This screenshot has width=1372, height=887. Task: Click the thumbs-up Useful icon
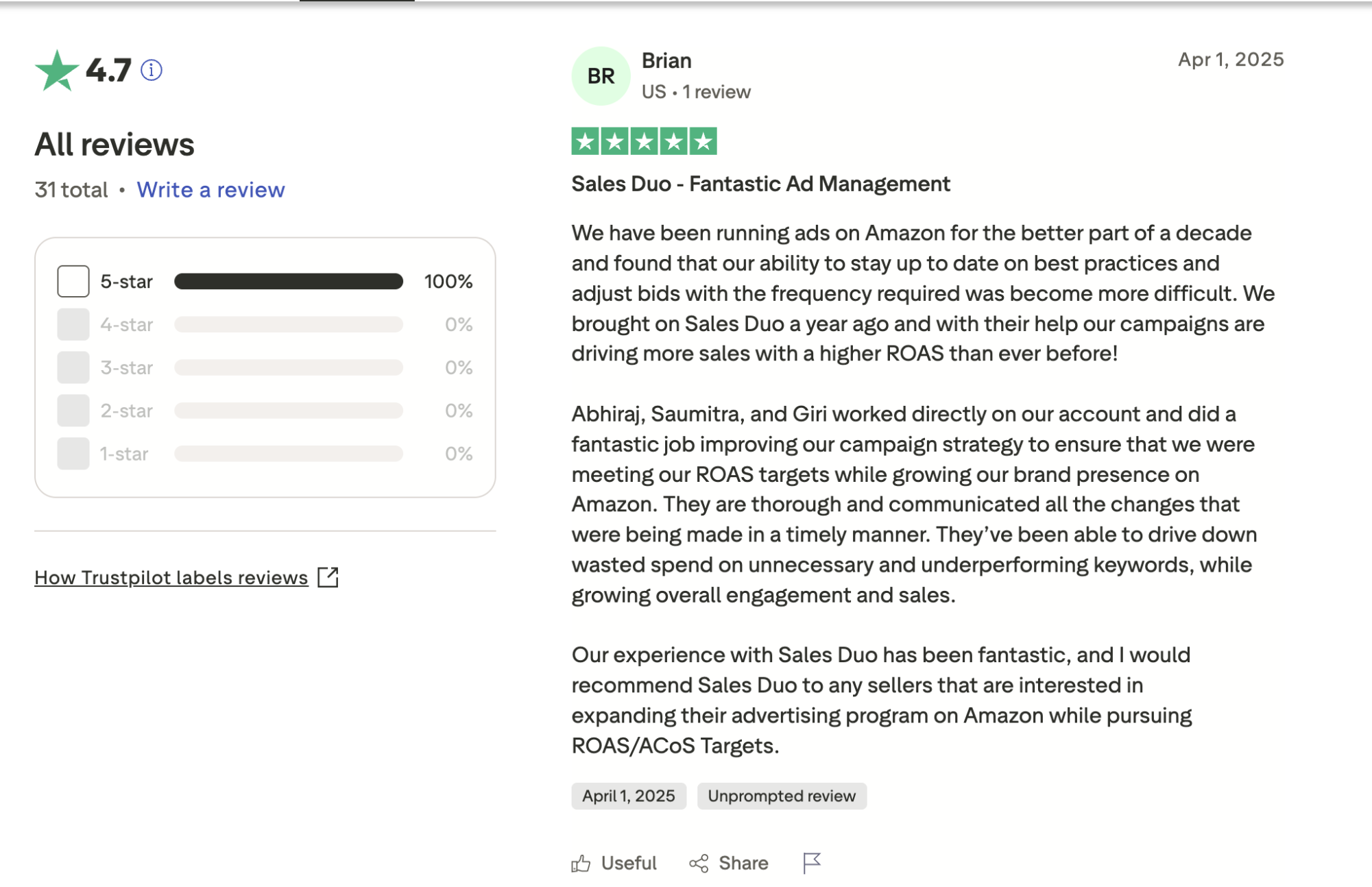(x=581, y=863)
